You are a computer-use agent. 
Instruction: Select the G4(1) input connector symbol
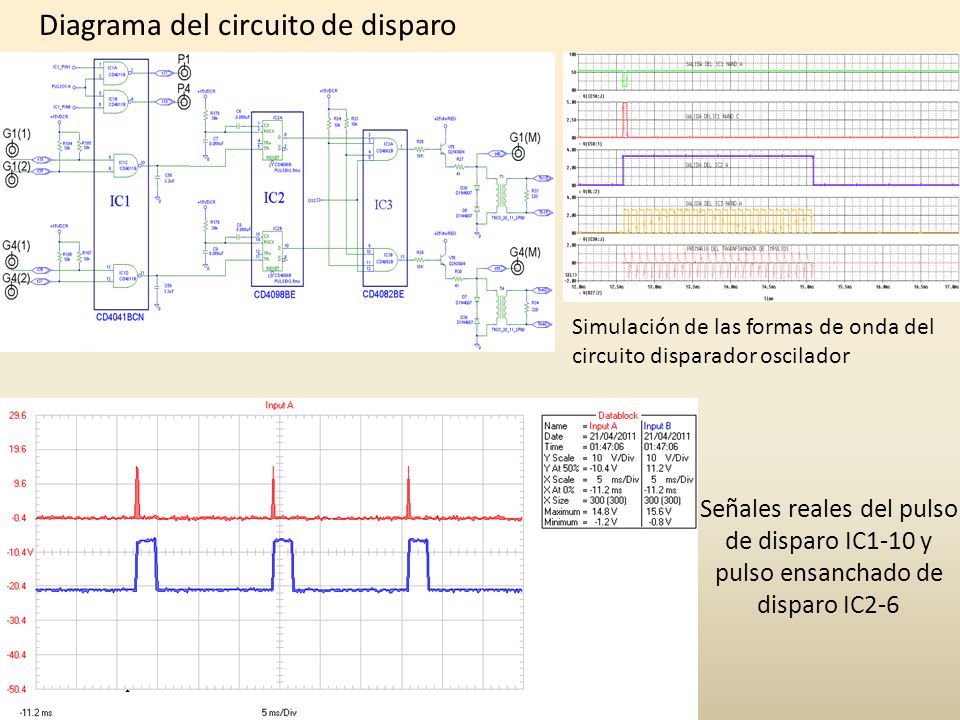(12, 261)
